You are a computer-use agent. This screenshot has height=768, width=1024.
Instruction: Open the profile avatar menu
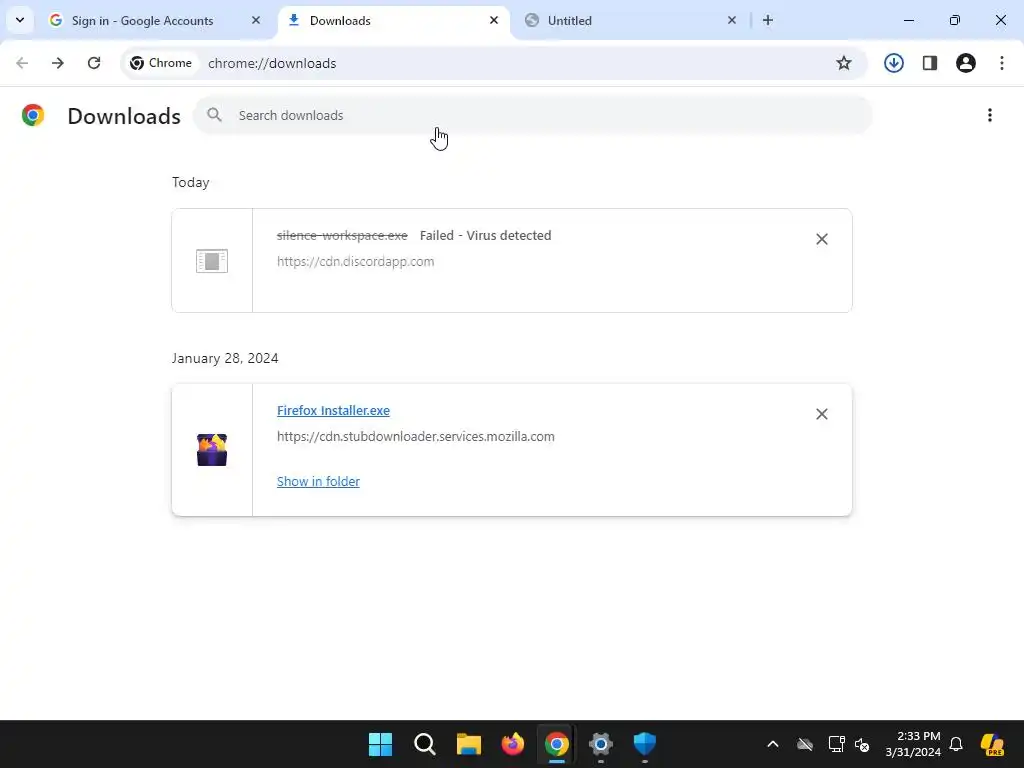coord(966,63)
